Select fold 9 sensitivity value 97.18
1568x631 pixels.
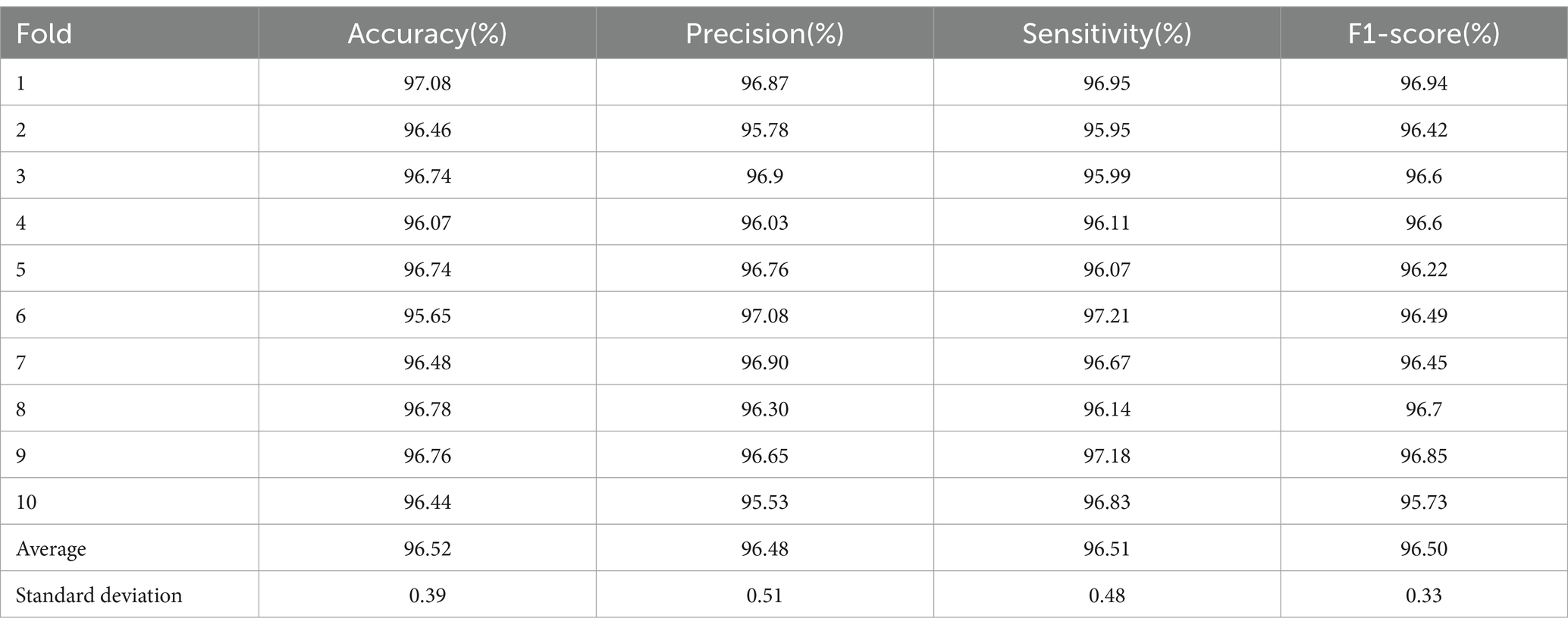(x=1106, y=456)
